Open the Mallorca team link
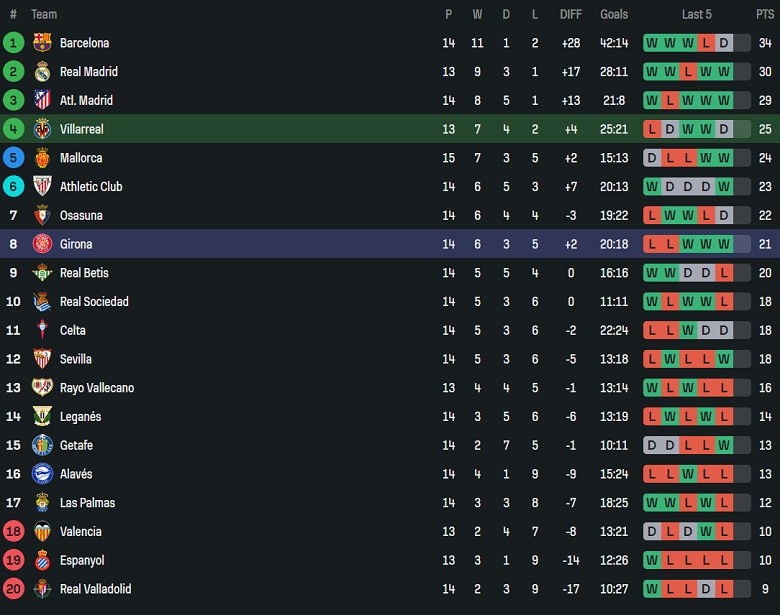The image size is (780, 615). (x=81, y=158)
